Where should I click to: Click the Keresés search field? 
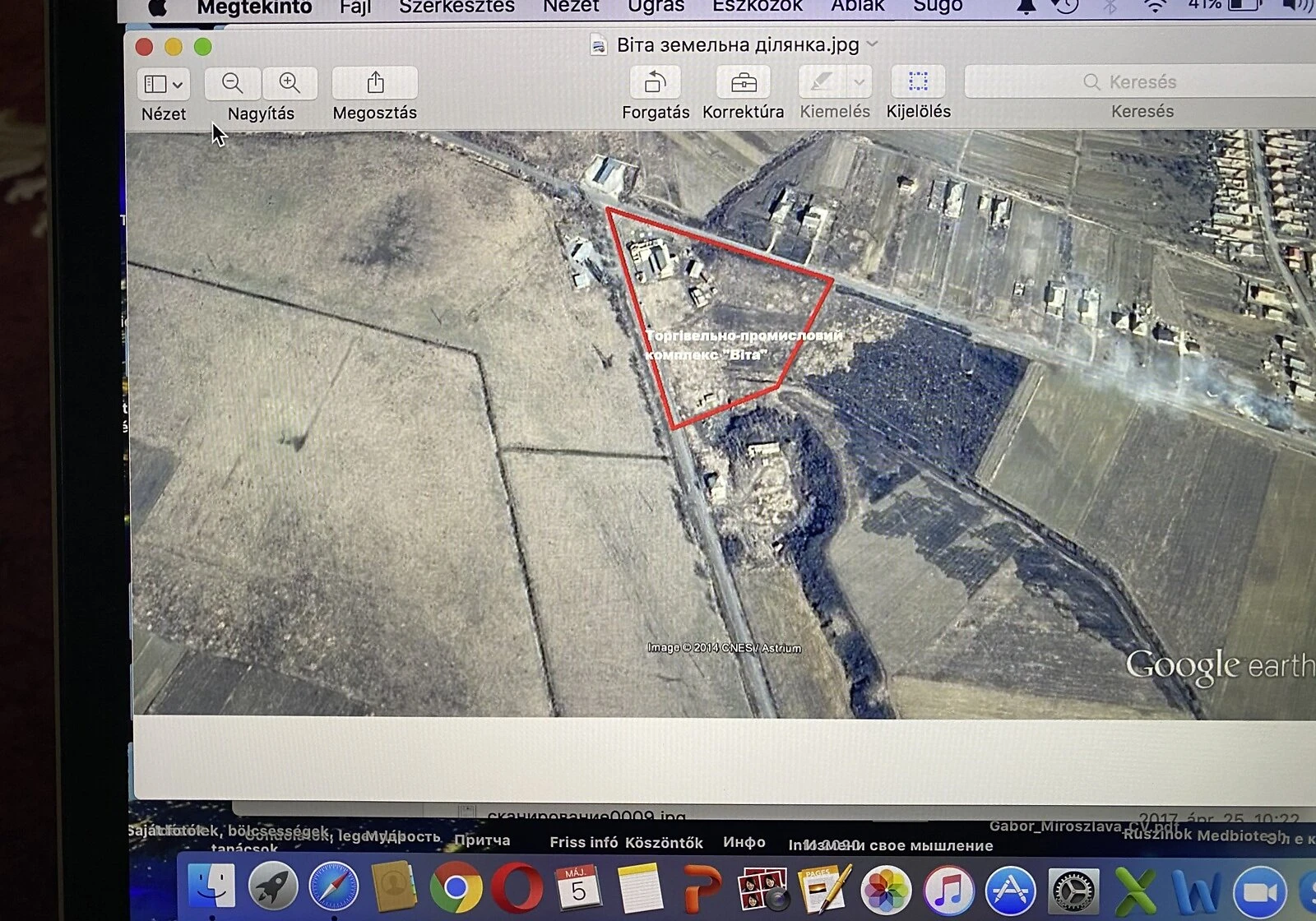[1142, 81]
